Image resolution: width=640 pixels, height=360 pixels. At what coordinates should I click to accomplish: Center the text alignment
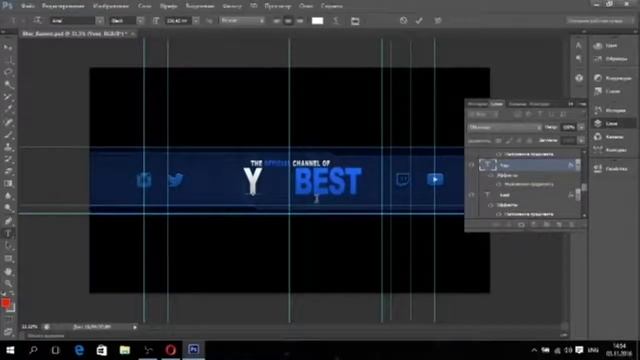click(288, 21)
